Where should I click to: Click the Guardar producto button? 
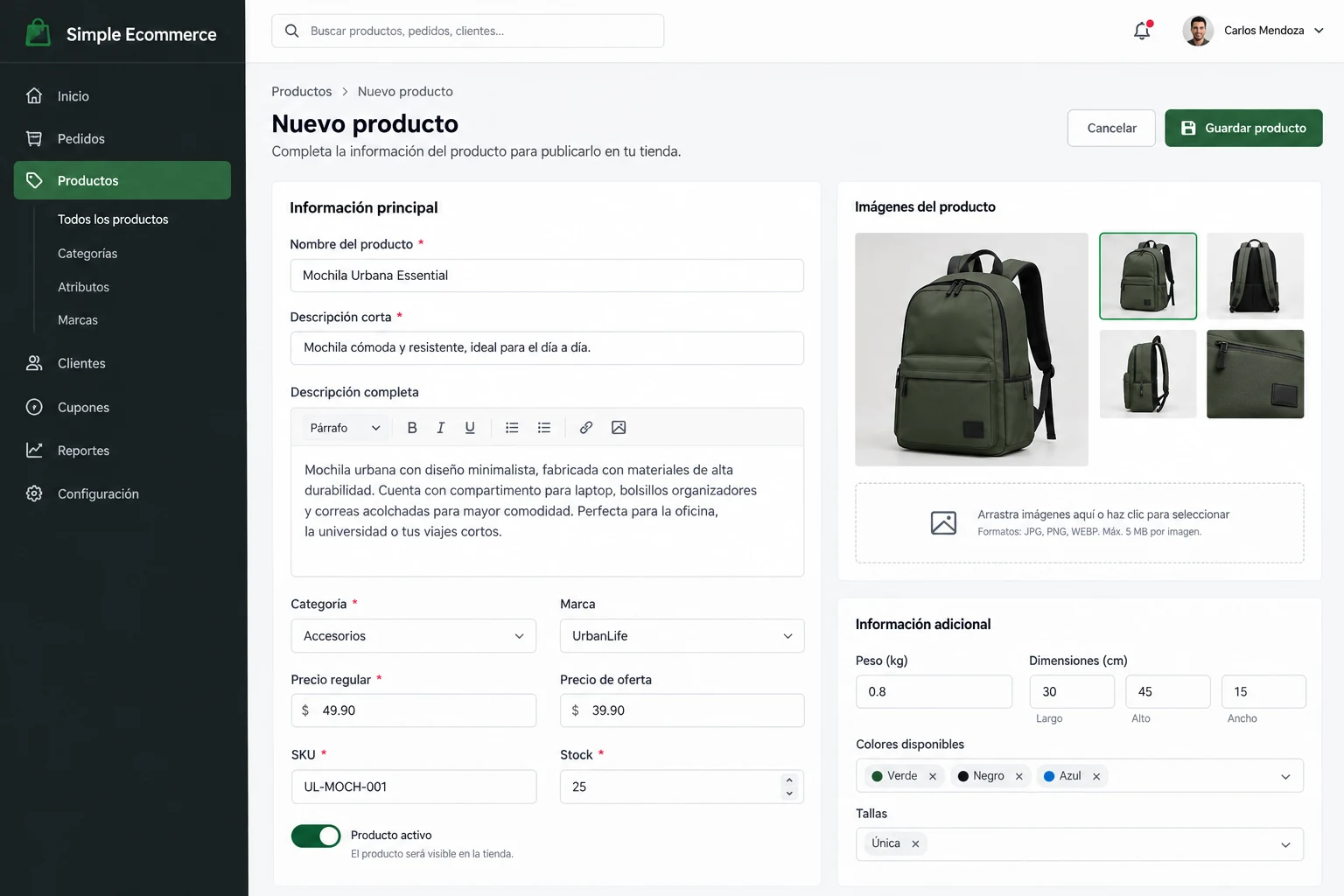point(1243,128)
